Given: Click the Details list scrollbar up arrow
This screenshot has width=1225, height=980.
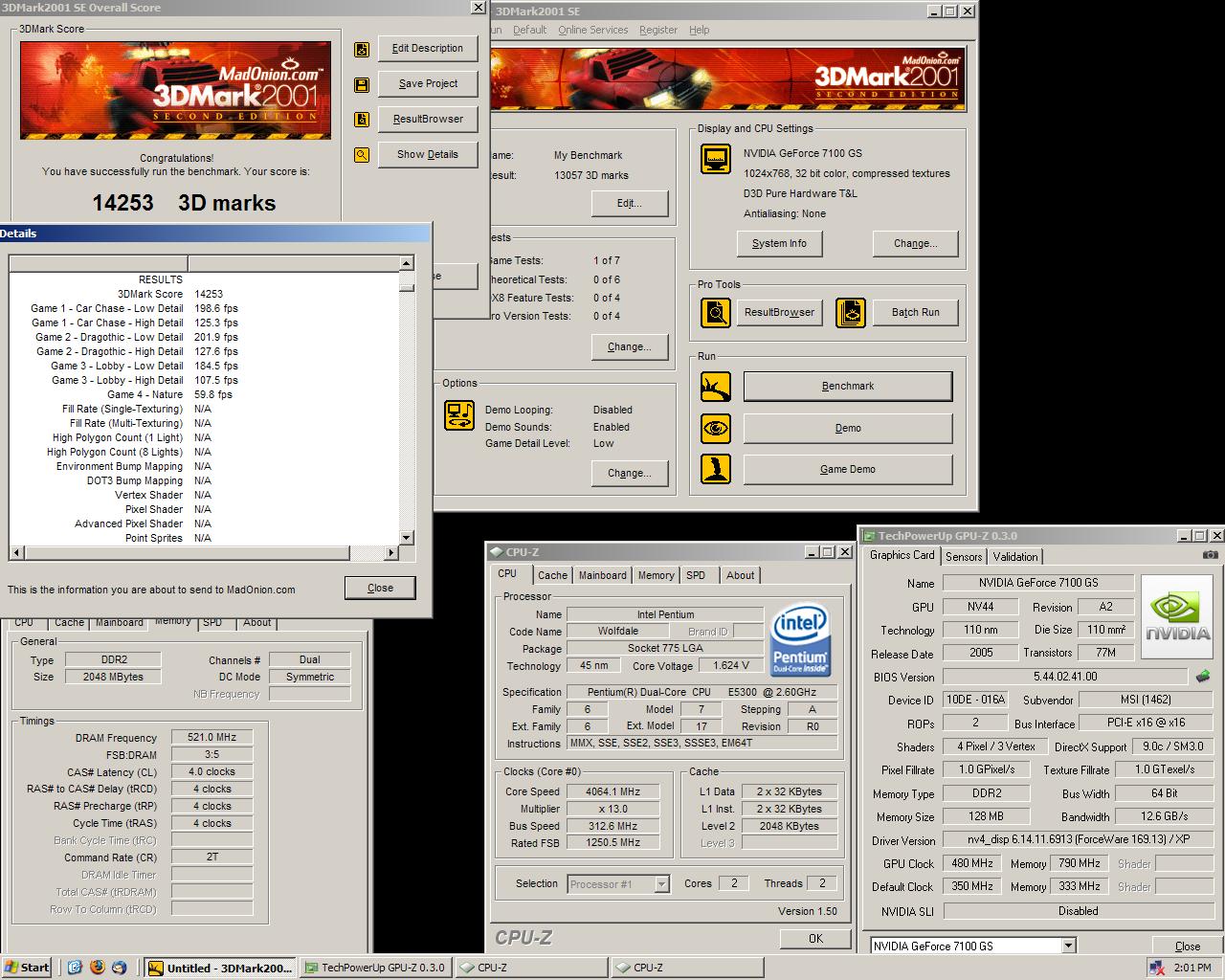Looking at the screenshot, I should click(407, 263).
